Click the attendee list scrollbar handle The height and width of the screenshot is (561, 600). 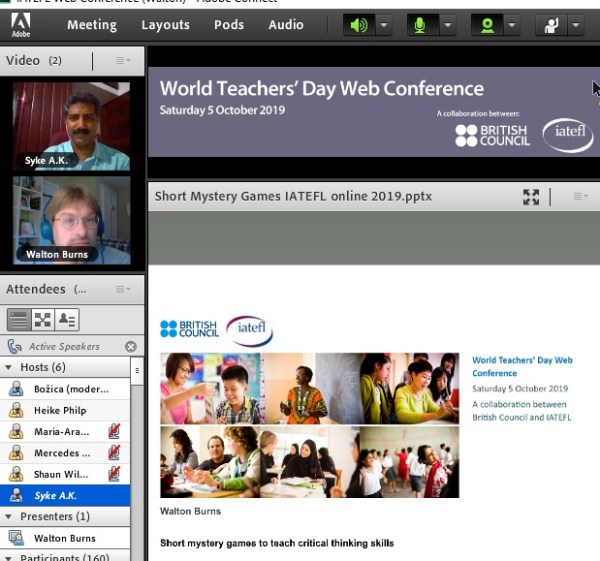pos(137,370)
